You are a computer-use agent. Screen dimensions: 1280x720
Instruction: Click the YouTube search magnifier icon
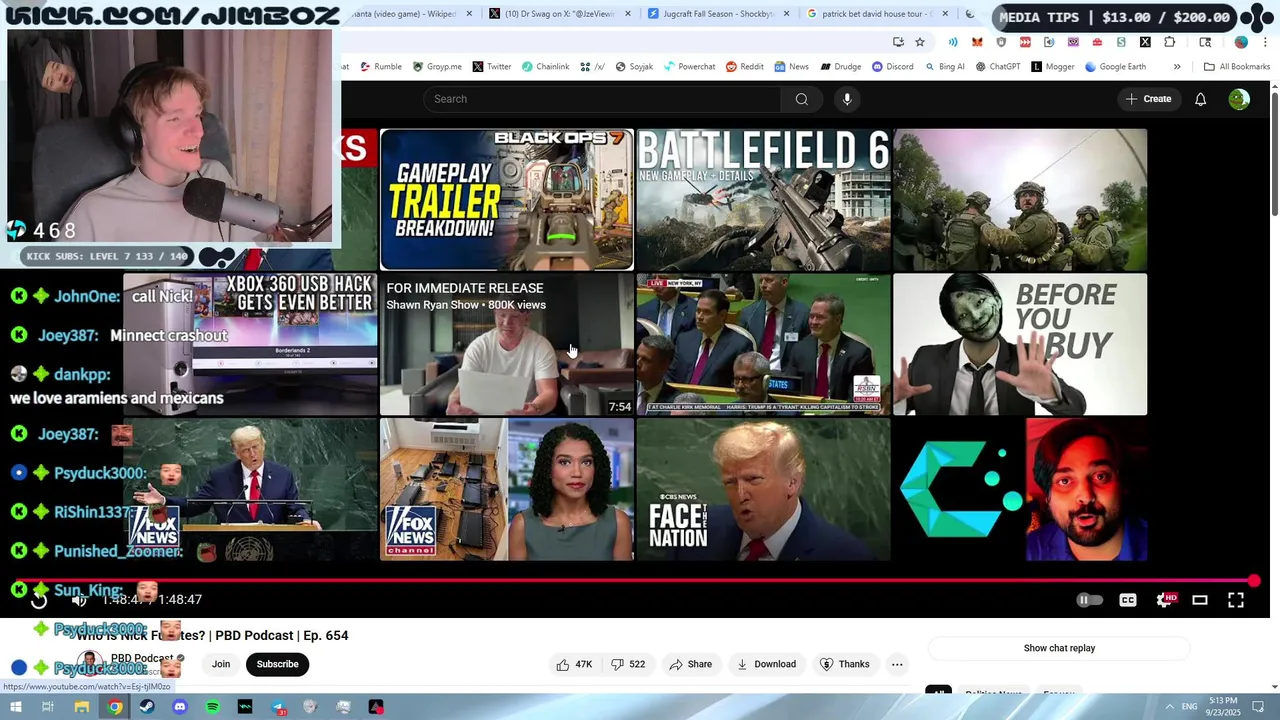[x=801, y=99]
